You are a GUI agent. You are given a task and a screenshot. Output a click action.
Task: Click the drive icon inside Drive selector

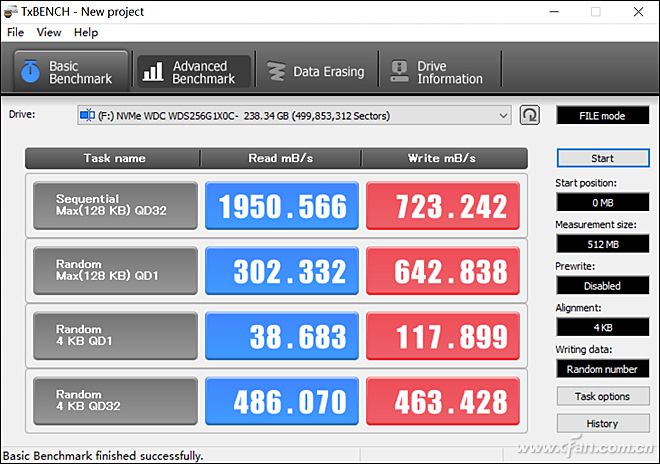(87, 115)
